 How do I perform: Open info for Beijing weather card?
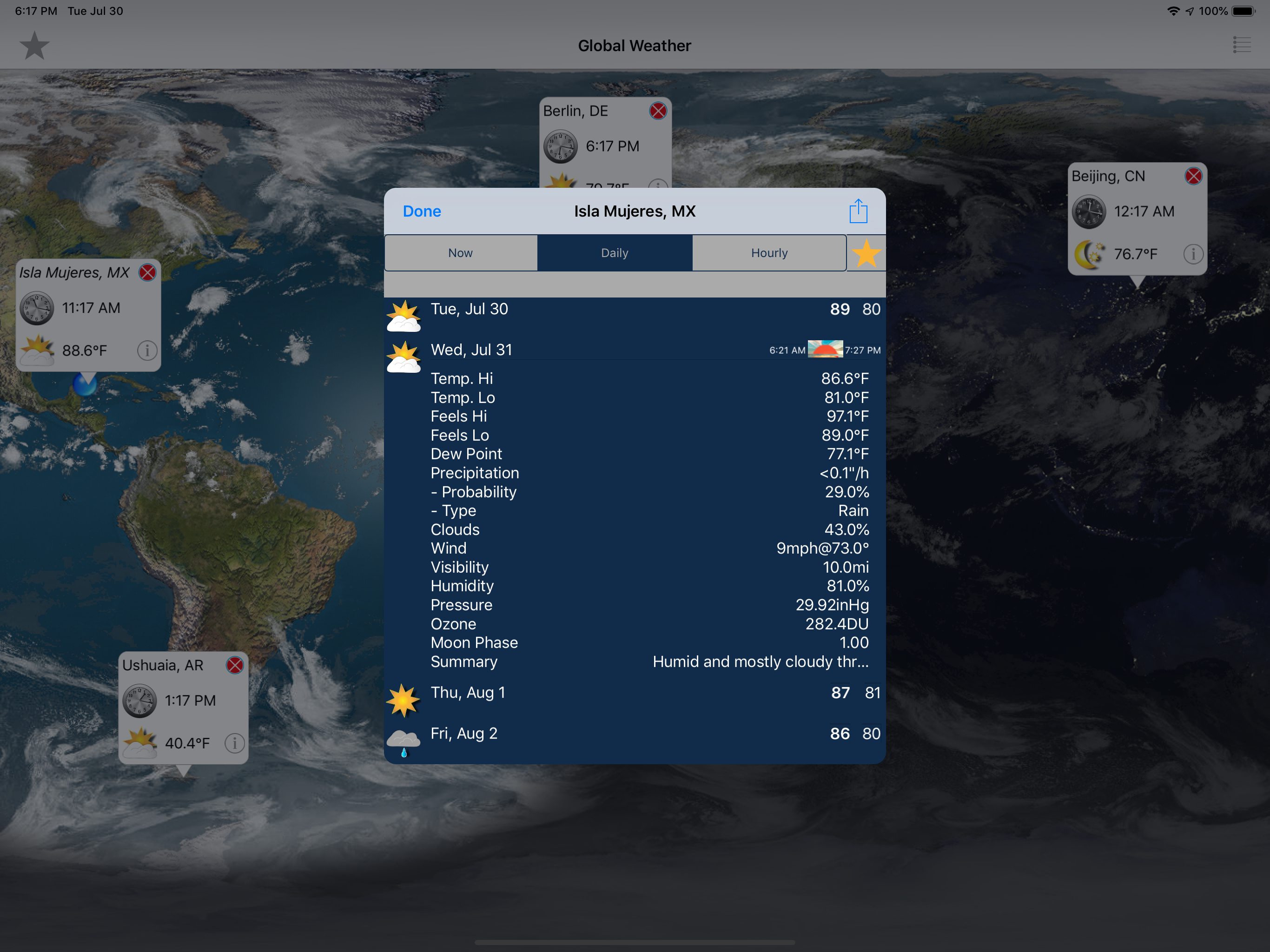click(x=1193, y=254)
